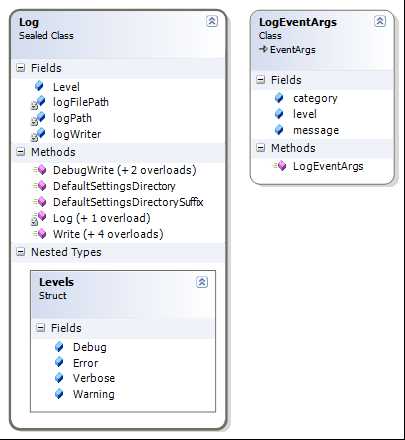Image resolution: width=405 pixels, height=440 pixels.
Task: Collapse the Methods section of Log class
Action: coord(21,152)
